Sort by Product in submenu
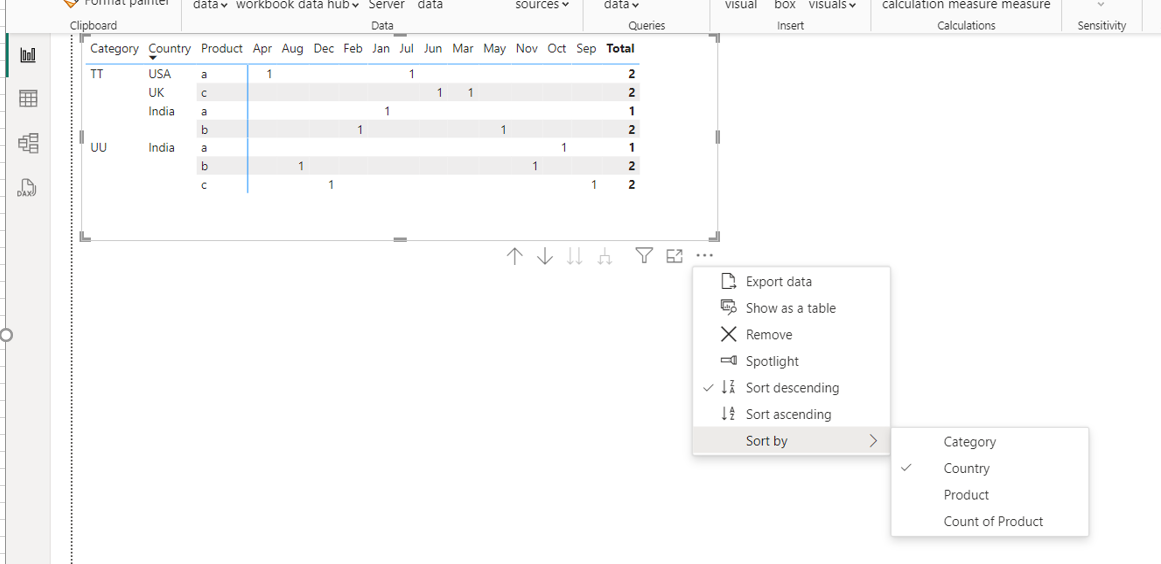This screenshot has width=1161, height=564. pos(990,495)
